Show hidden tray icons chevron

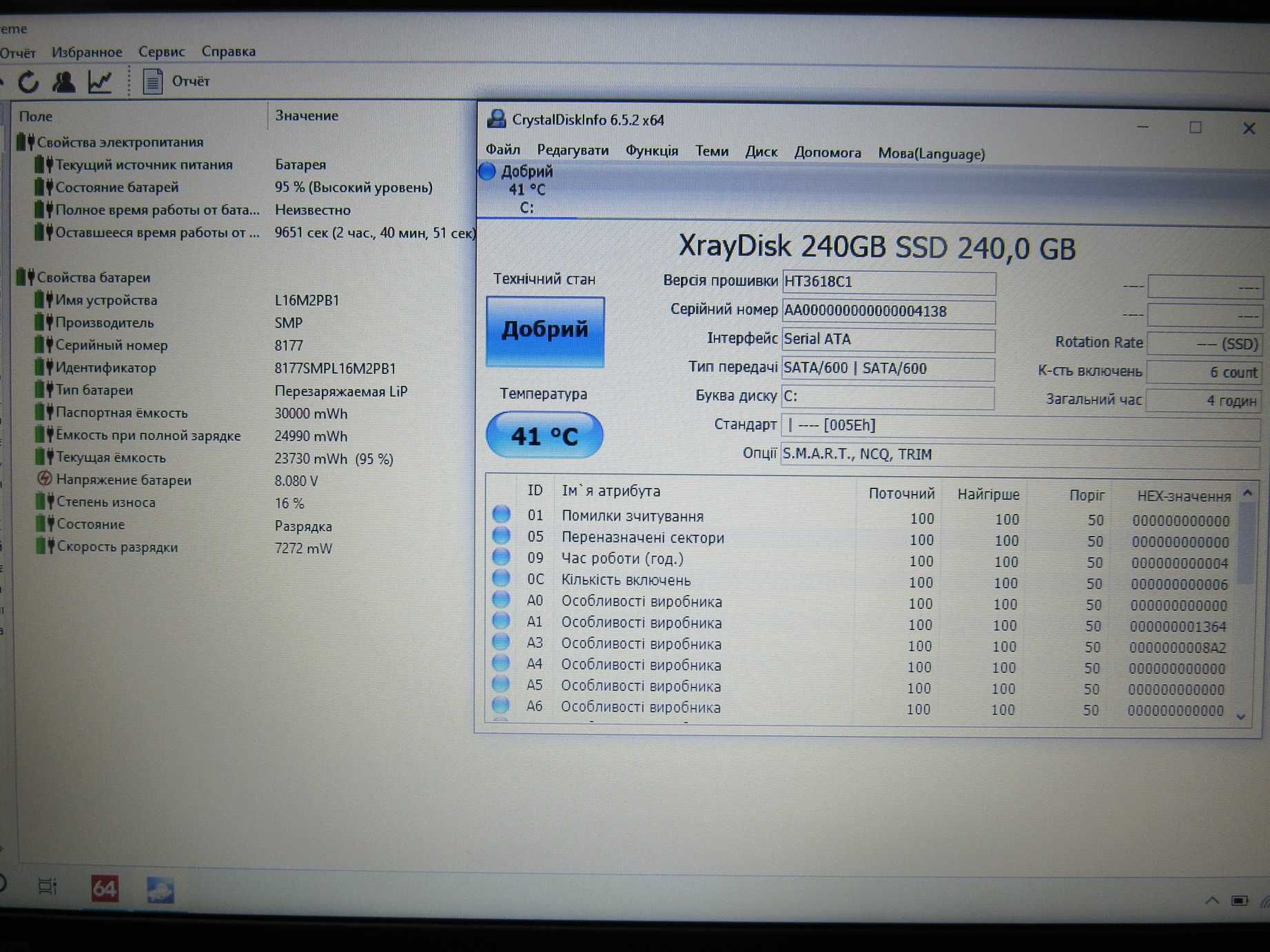(1212, 900)
